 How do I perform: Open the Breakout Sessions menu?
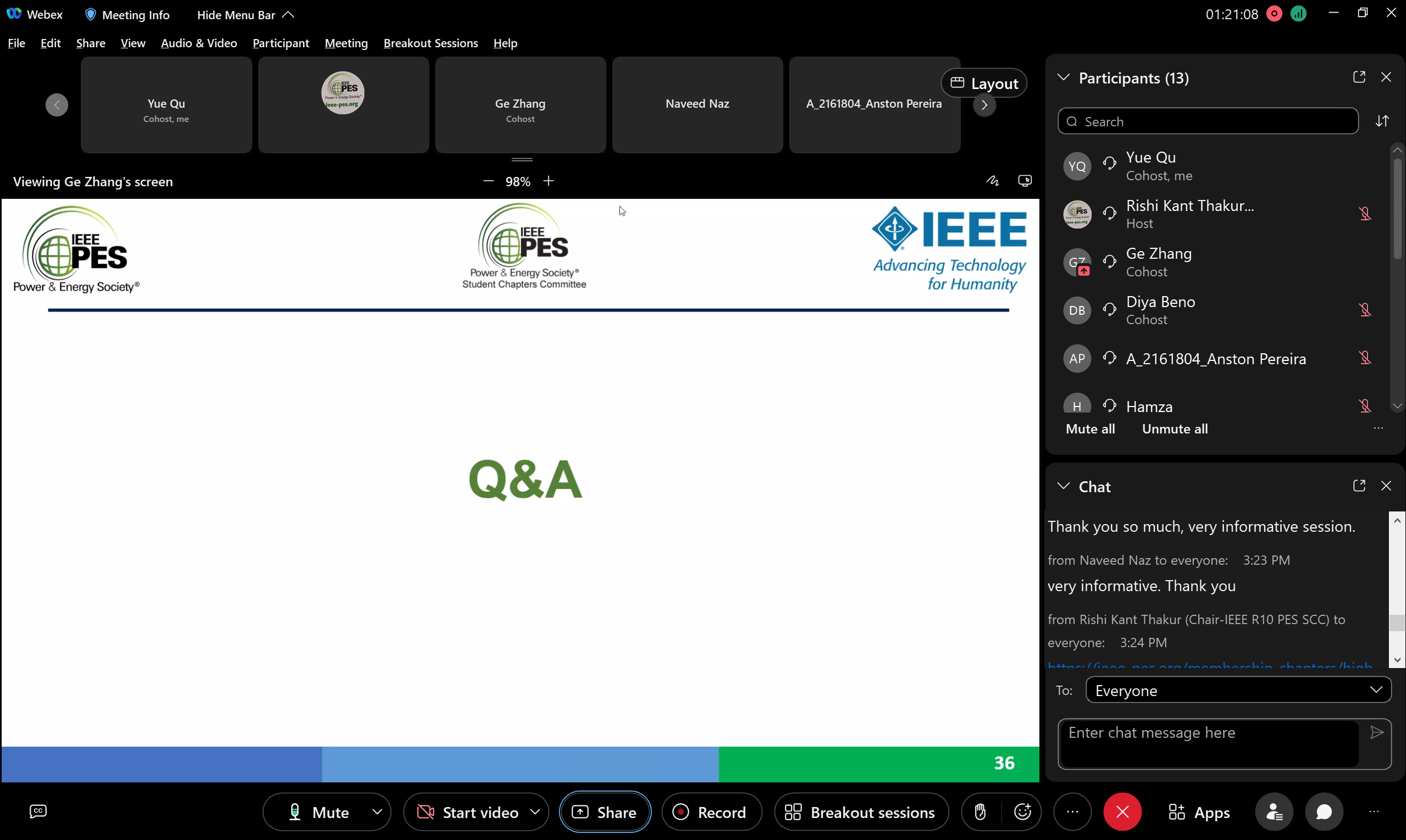(x=430, y=43)
